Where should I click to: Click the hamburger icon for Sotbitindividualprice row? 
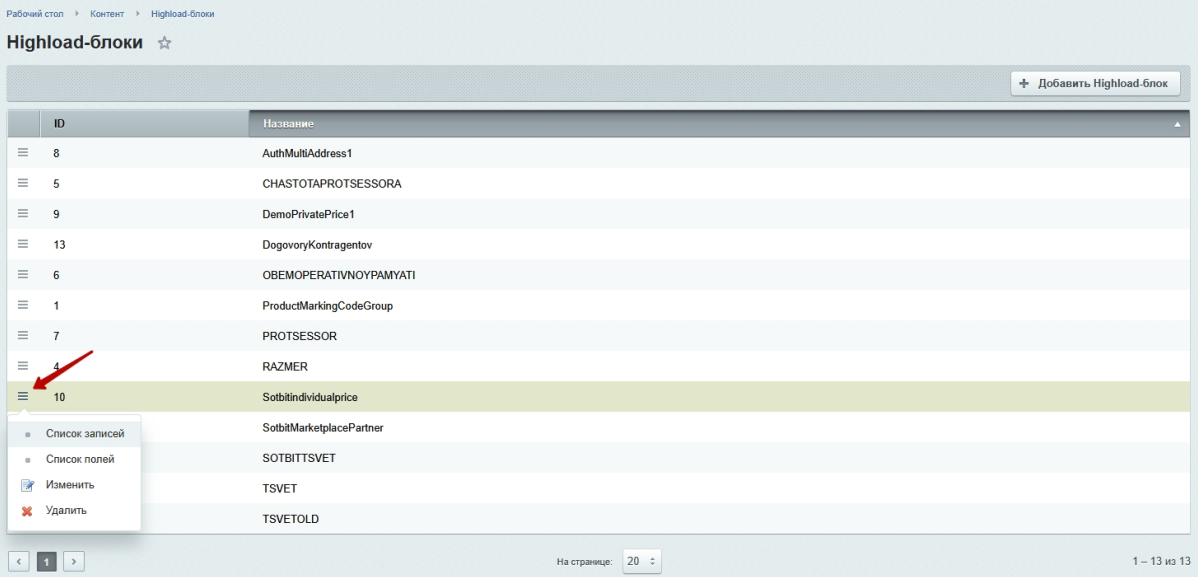[x=23, y=397]
